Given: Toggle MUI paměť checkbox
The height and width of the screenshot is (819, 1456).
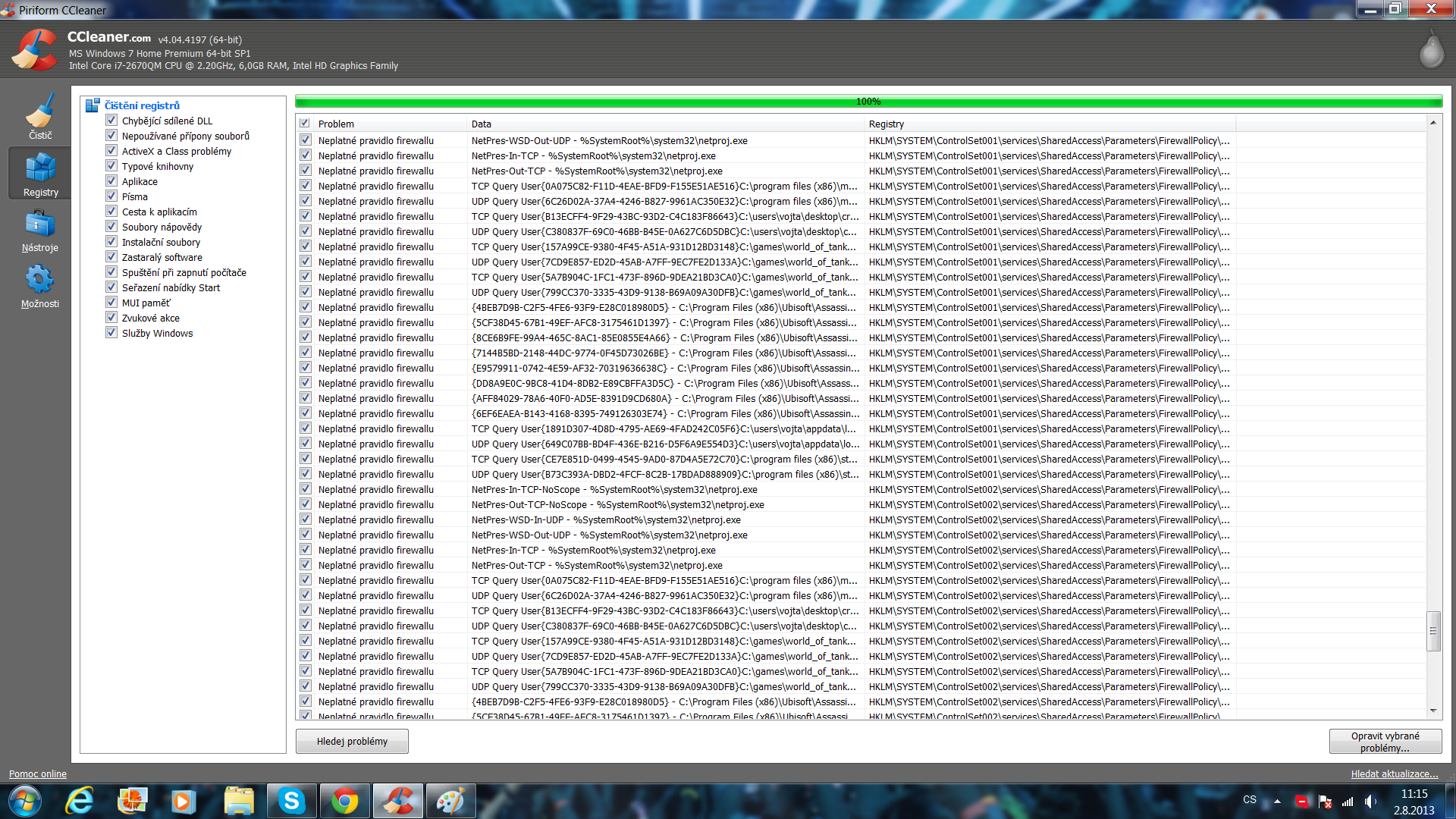Looking at the screenshot, I should (x=111, y=303).
